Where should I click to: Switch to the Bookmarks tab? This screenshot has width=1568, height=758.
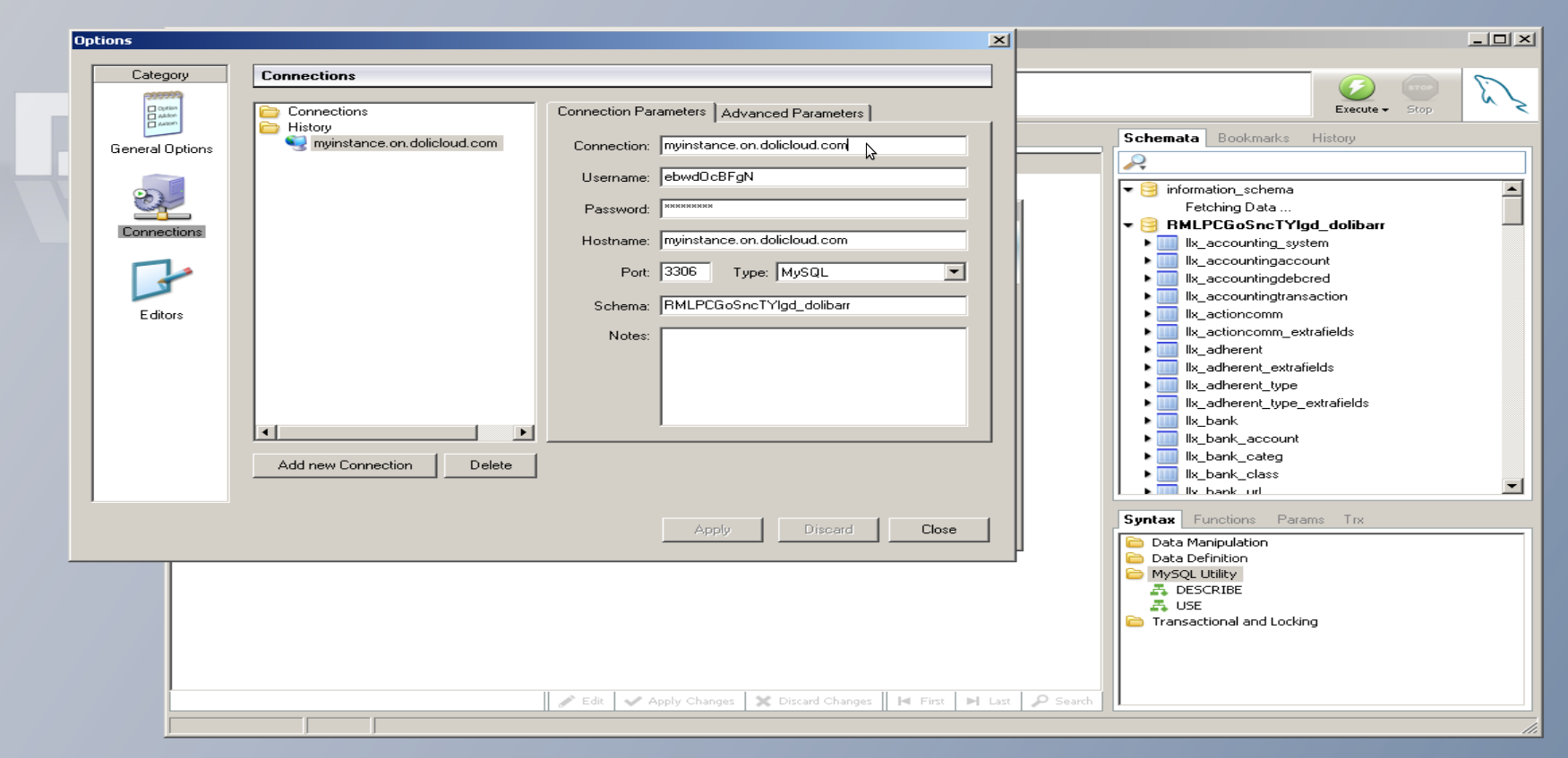point(1253,138)
